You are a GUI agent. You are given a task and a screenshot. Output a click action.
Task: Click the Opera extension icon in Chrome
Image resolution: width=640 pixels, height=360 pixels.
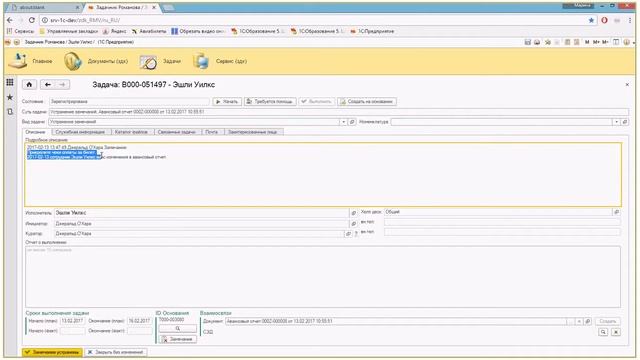(604, 20)
